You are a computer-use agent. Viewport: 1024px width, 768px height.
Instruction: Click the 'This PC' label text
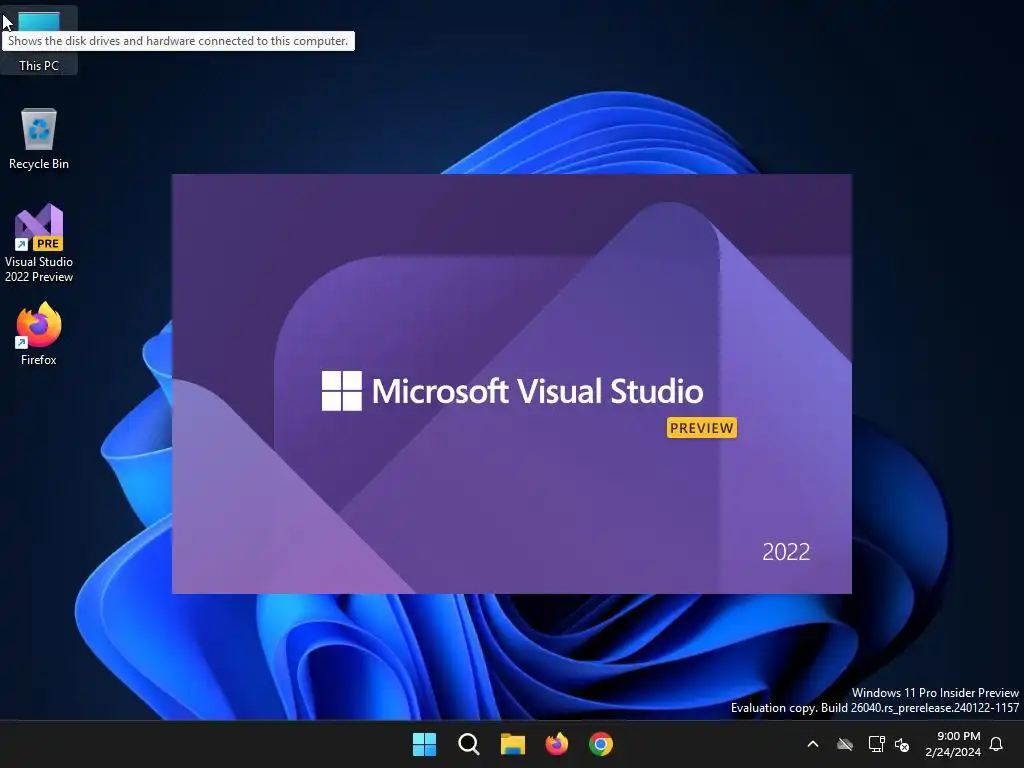[39, 65]
